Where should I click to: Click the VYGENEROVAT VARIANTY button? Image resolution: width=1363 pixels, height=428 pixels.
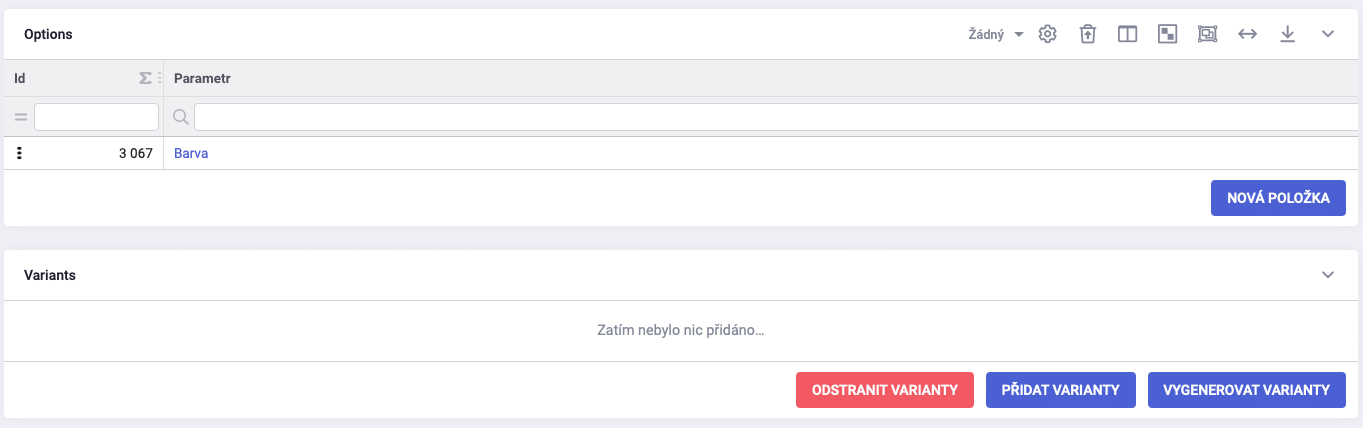pos(1247,390)
